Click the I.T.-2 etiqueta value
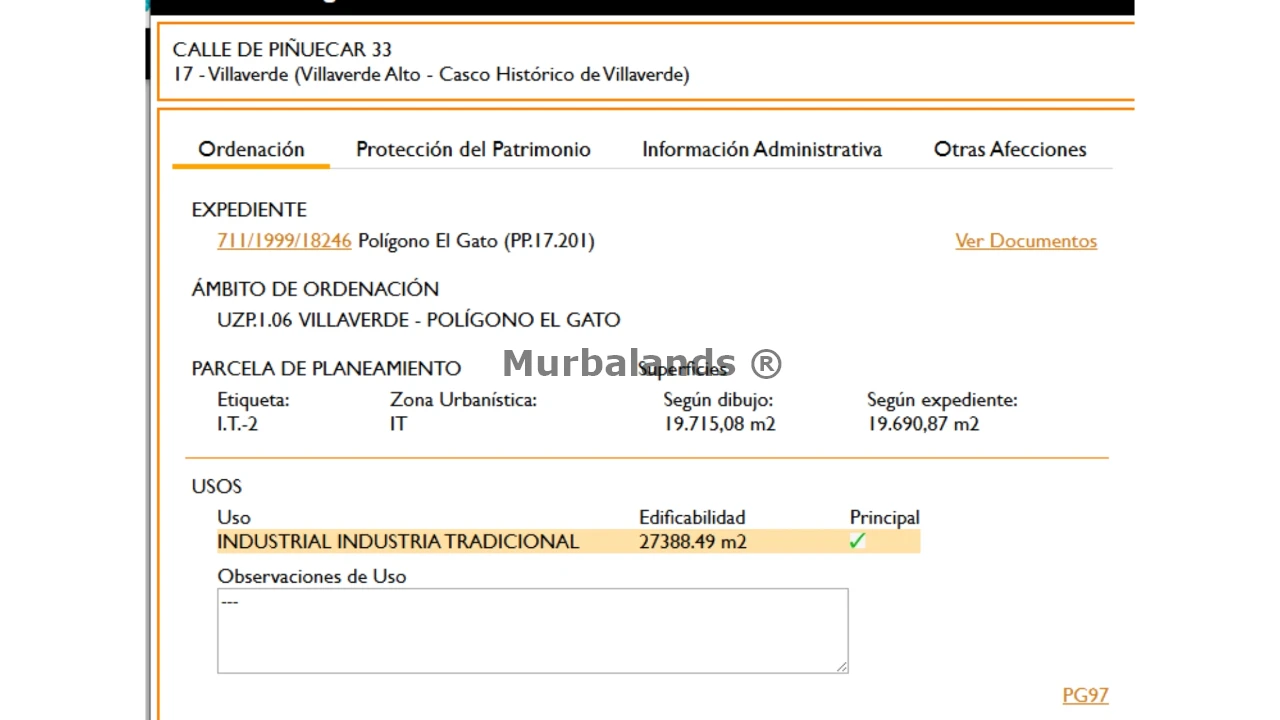This screenshot has height=720, width=1280. point(237,424)
